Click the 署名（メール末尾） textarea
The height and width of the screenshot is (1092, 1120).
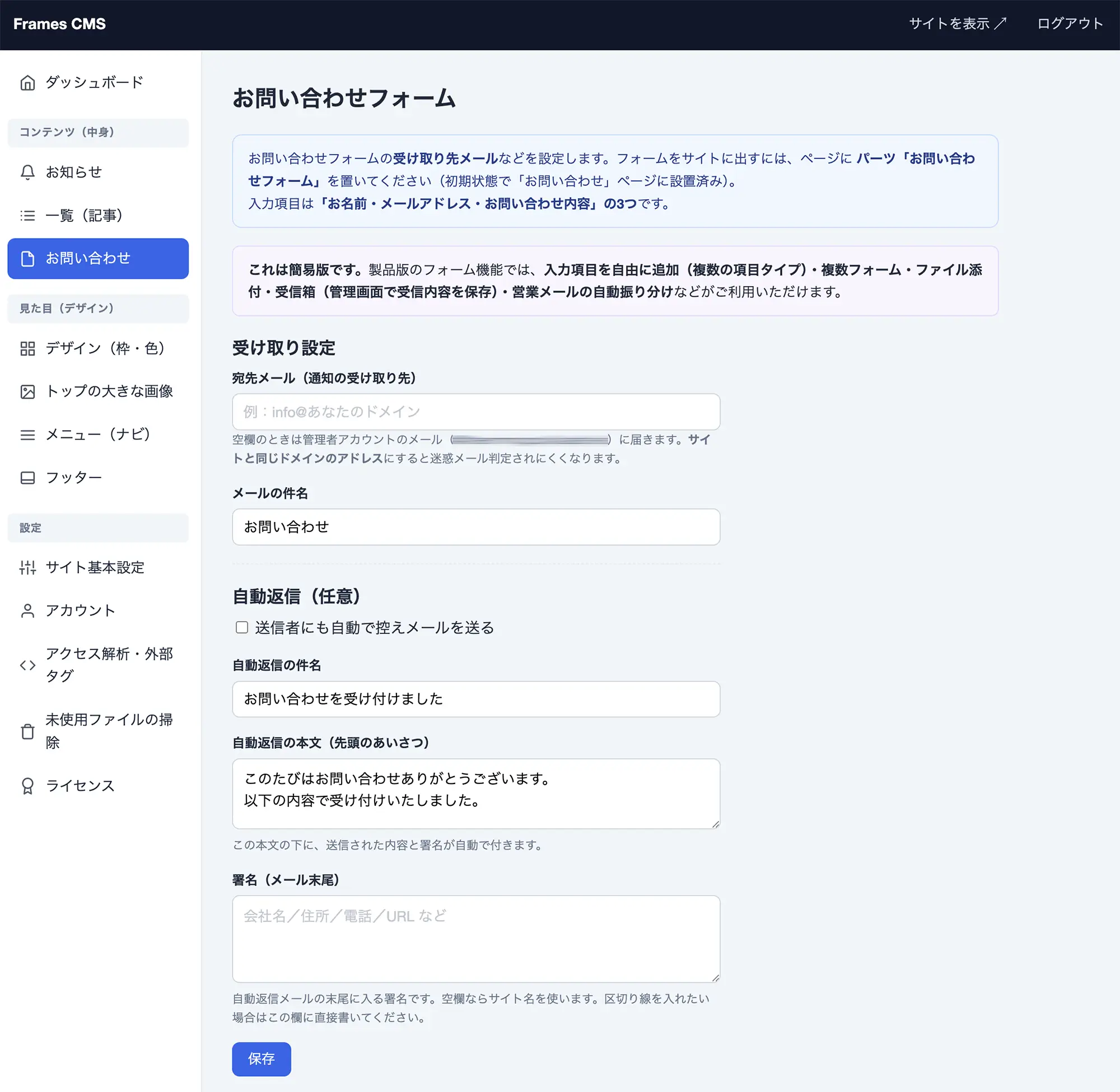pos(476,939)
